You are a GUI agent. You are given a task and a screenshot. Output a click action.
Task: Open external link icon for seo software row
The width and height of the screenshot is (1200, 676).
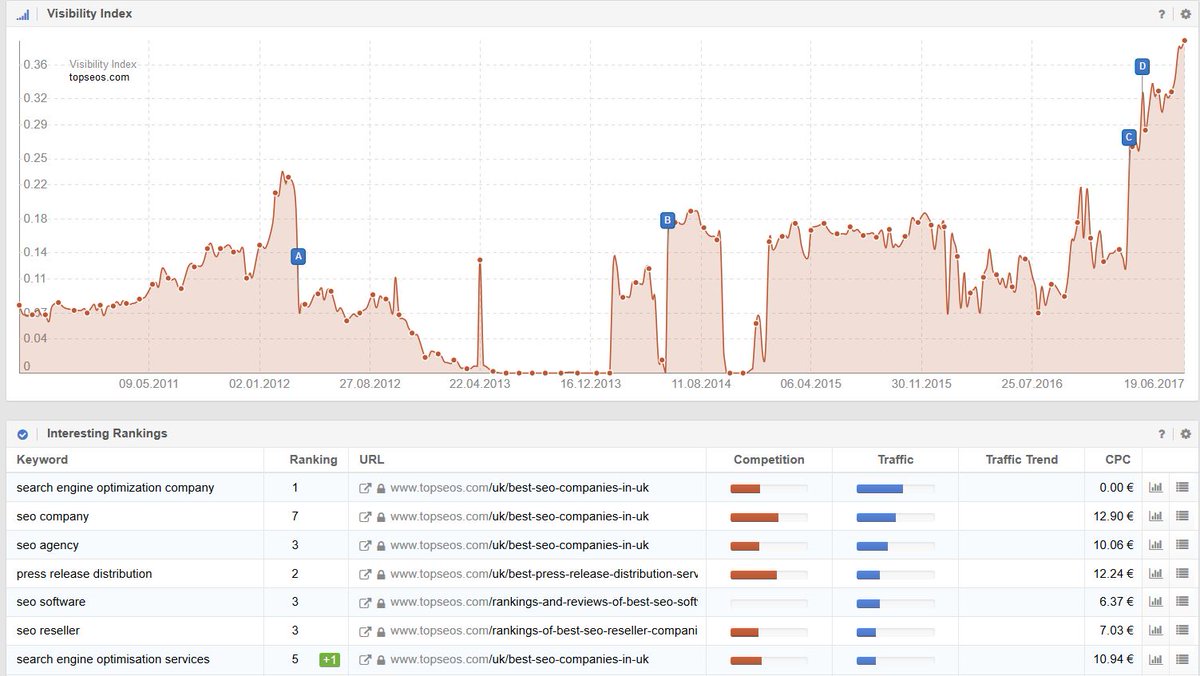[366, 603]
